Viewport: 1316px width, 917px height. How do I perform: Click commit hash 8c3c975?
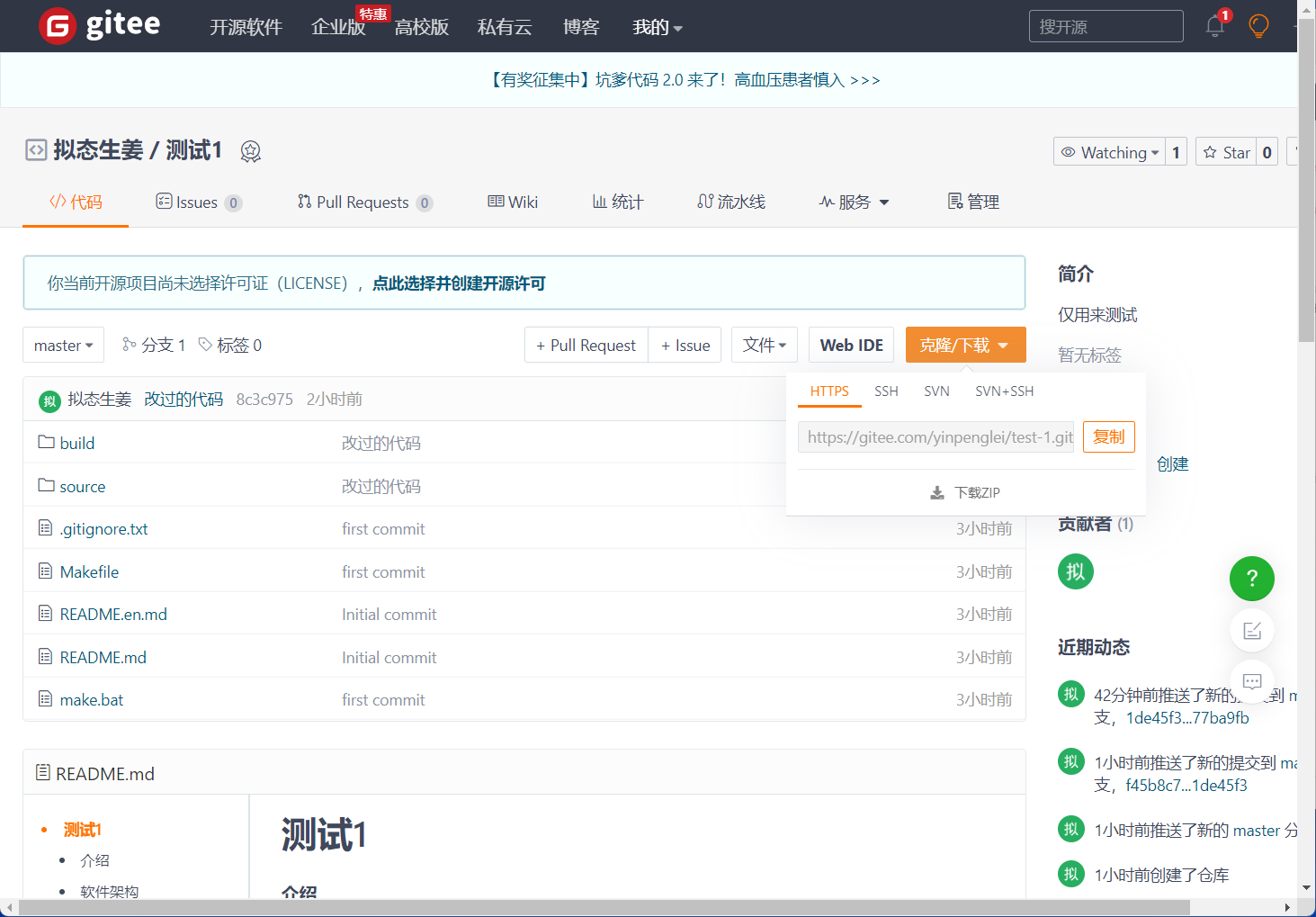point(264,400)
